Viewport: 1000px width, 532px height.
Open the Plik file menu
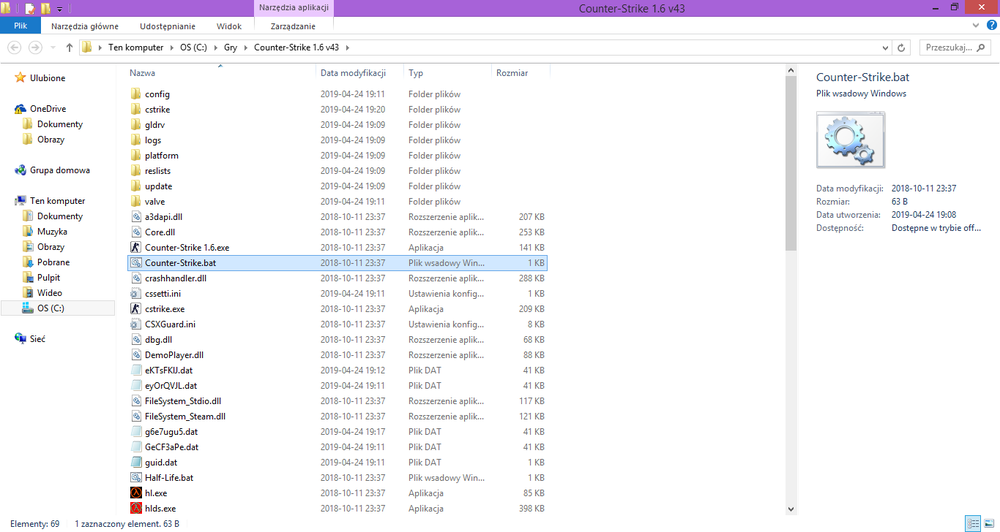click(20, 26)
